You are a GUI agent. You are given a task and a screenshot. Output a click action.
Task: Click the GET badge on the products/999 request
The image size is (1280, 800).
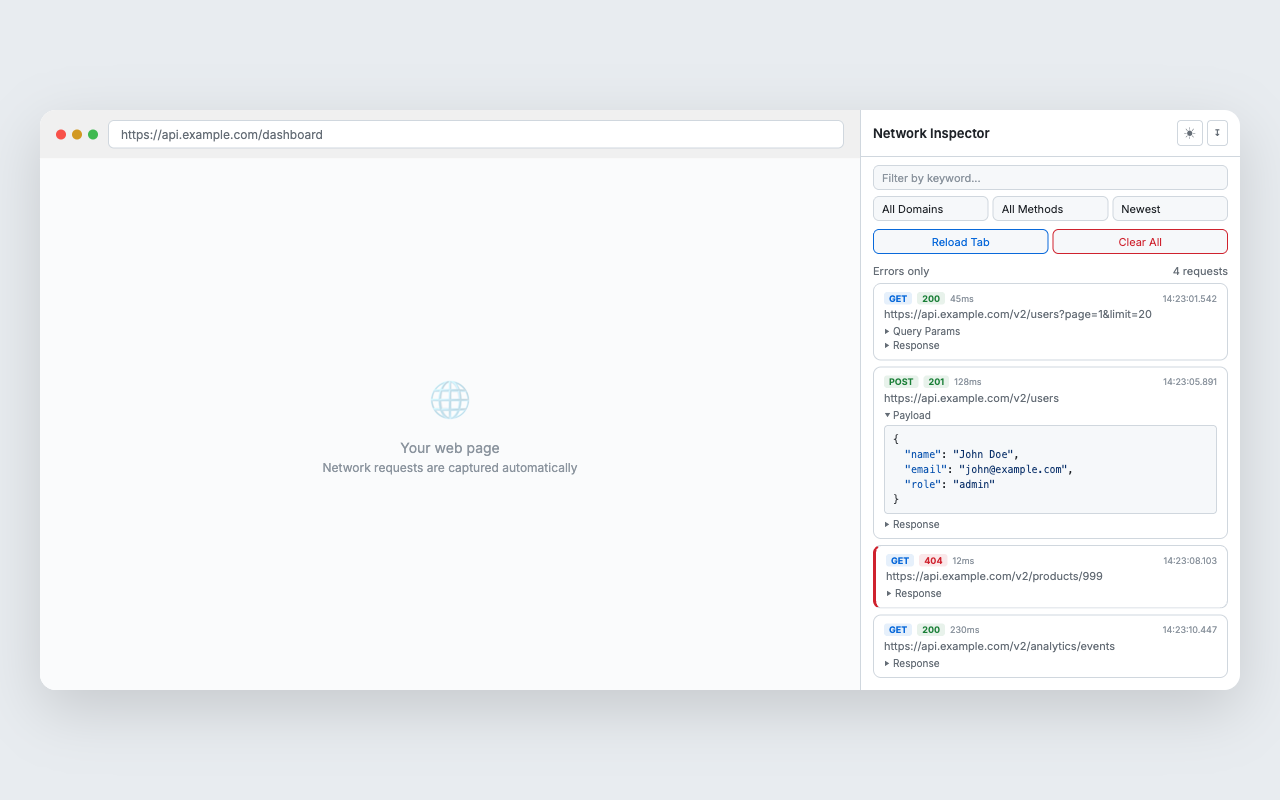click(900, 561)
